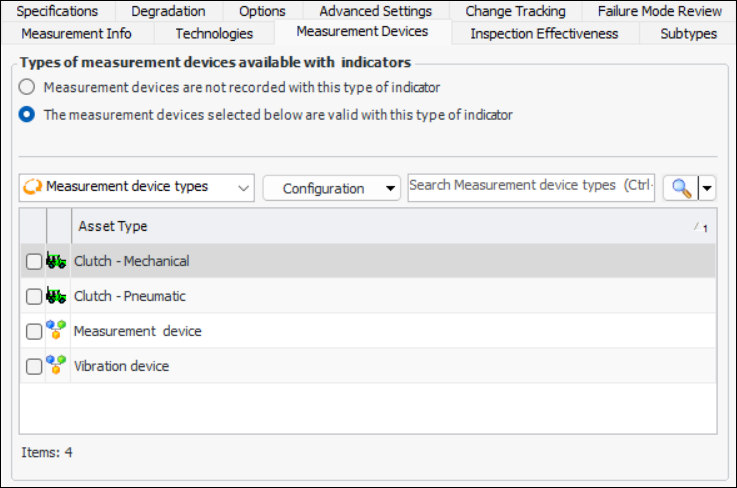Screen dimensions: 737x488
Task: Select 'devices are not recorded' radio option
Action: 28,87
